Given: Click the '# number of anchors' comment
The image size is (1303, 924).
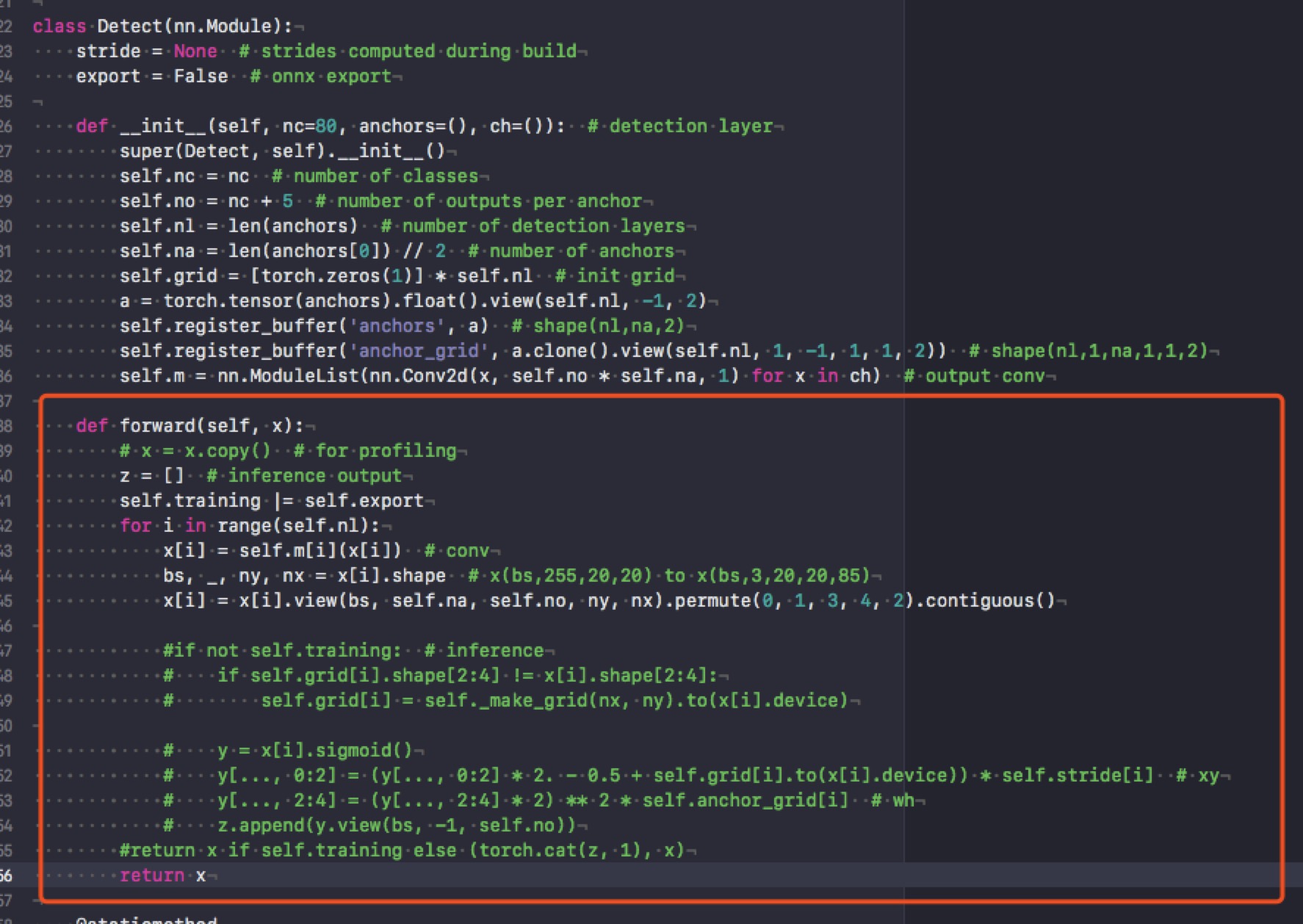Looking at the screenshot, I should [x=571, y=251].
